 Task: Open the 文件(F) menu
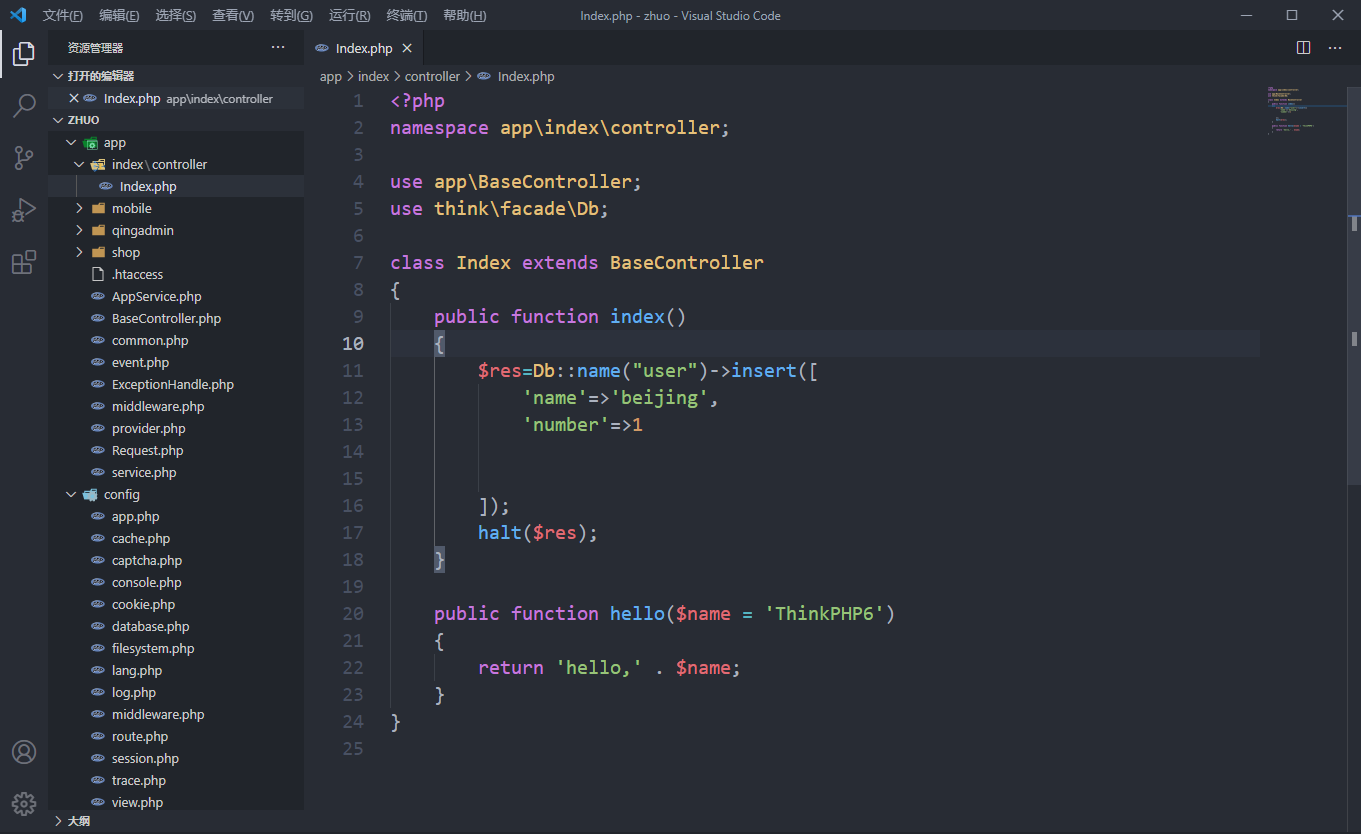coord(62,16)
